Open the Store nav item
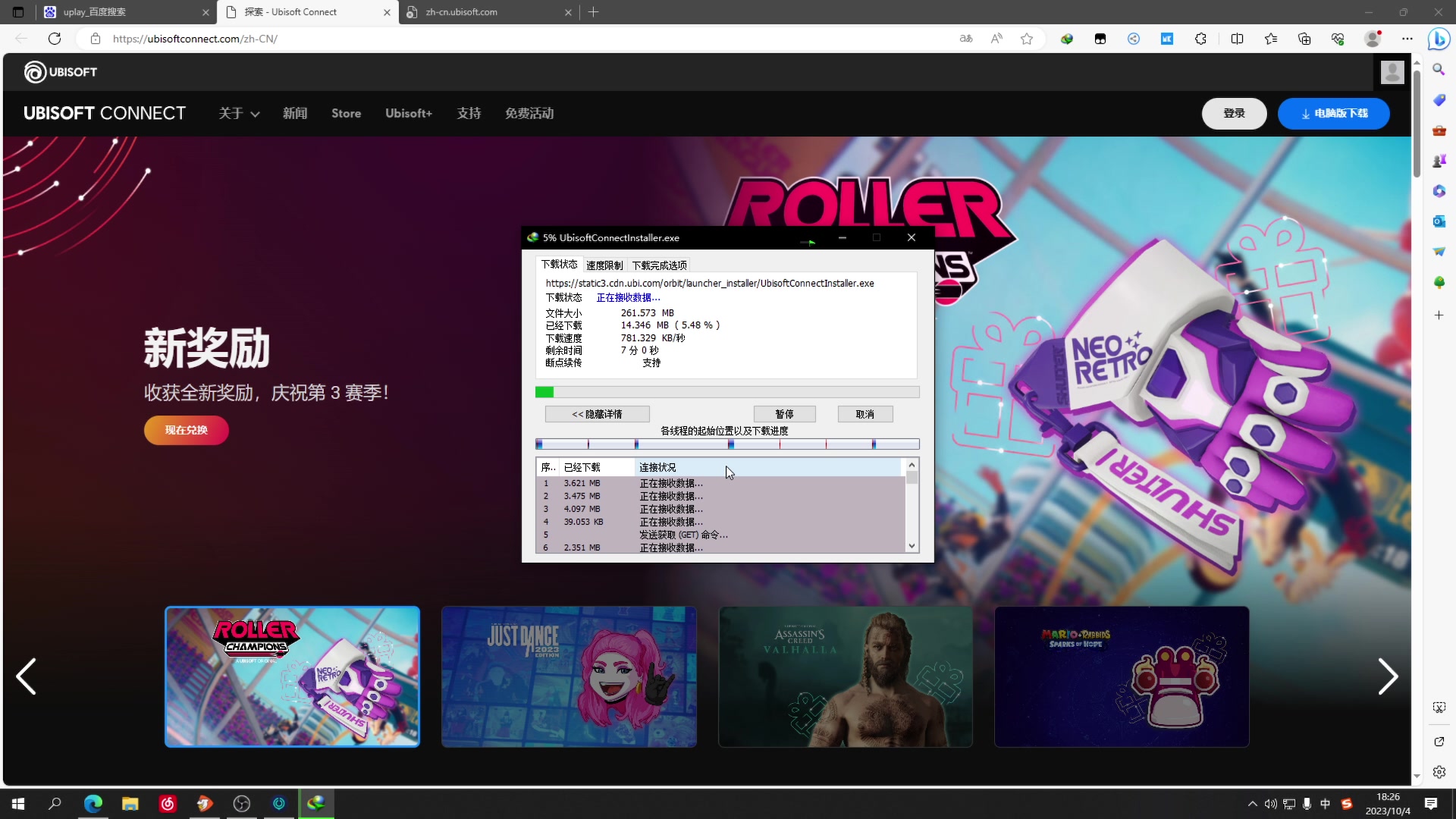The width and height of the screenshot is (1456, 819). pos(346,114)
